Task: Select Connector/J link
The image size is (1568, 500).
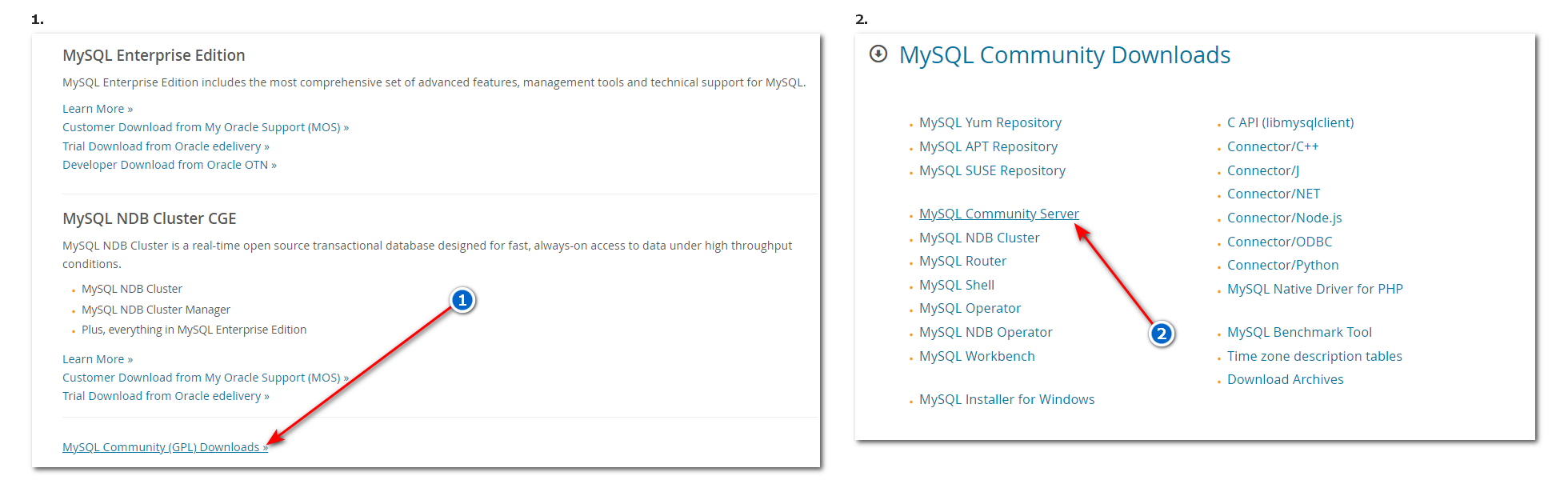Action: click(x=1262, y=170)
